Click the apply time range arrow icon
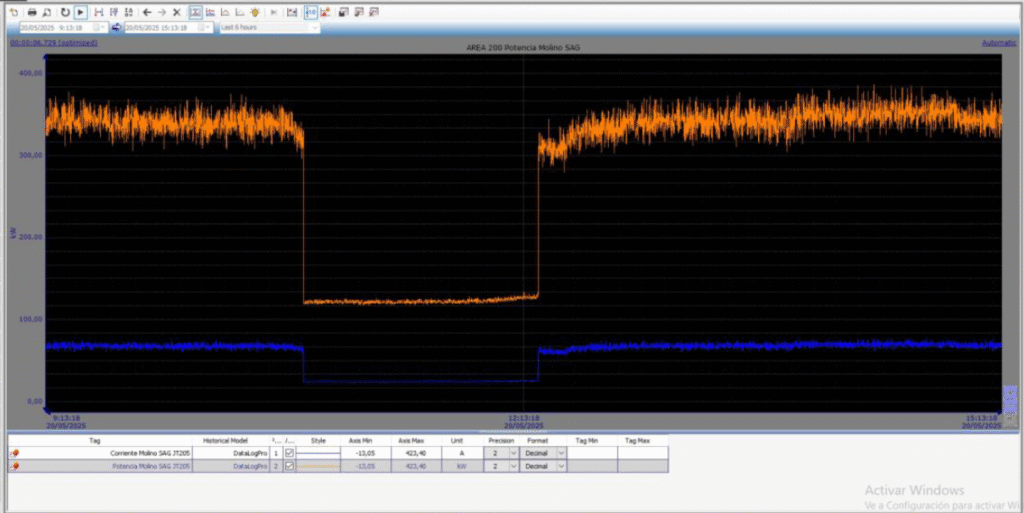 117,28
